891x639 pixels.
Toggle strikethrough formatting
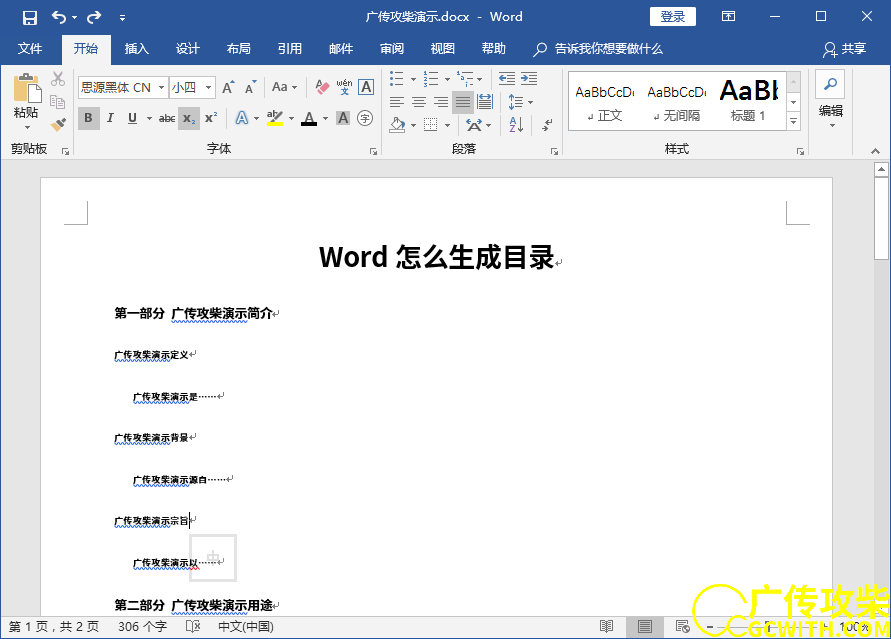coord(166,118)
